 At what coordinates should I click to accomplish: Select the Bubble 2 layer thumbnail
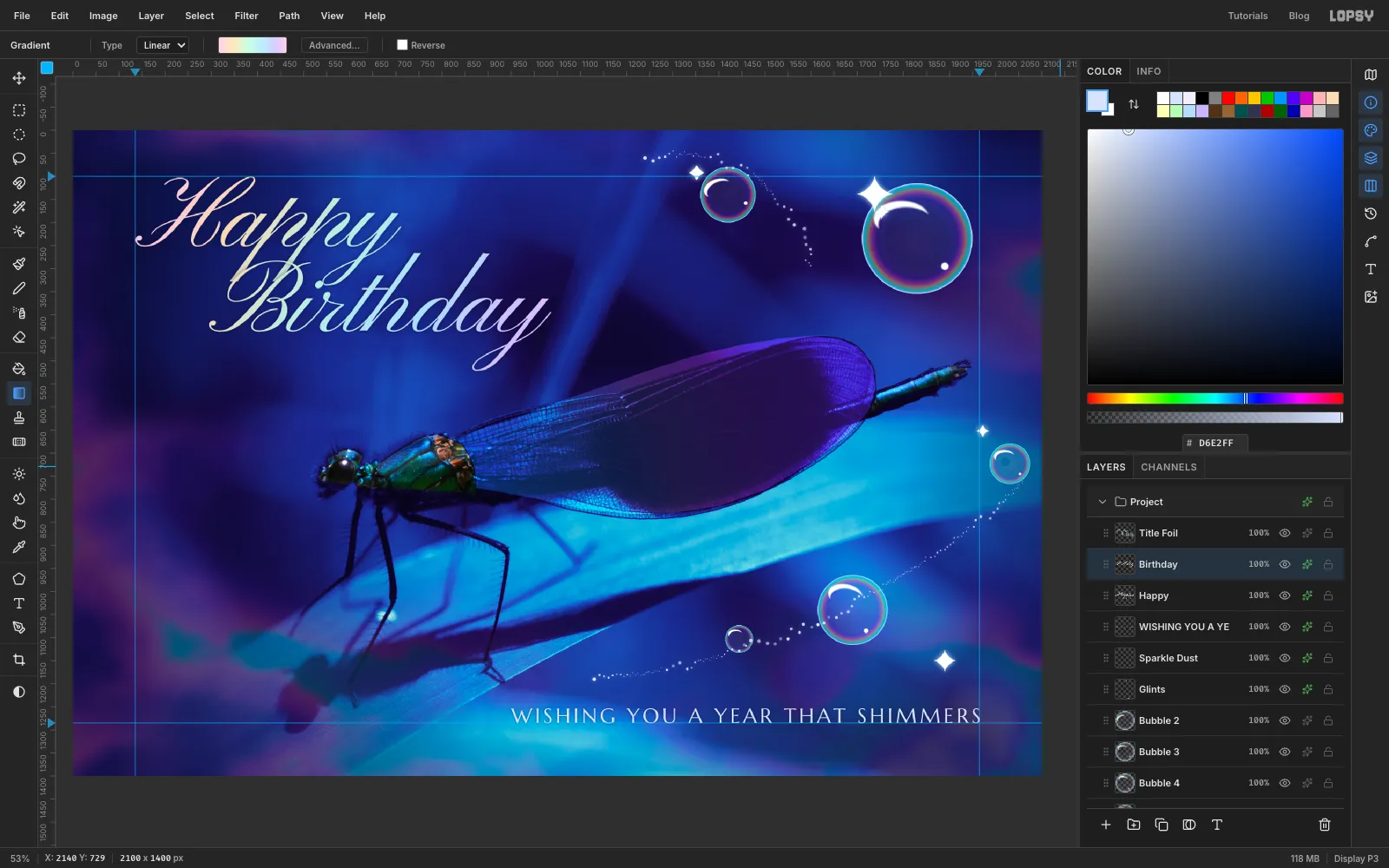coord(1125,720)
